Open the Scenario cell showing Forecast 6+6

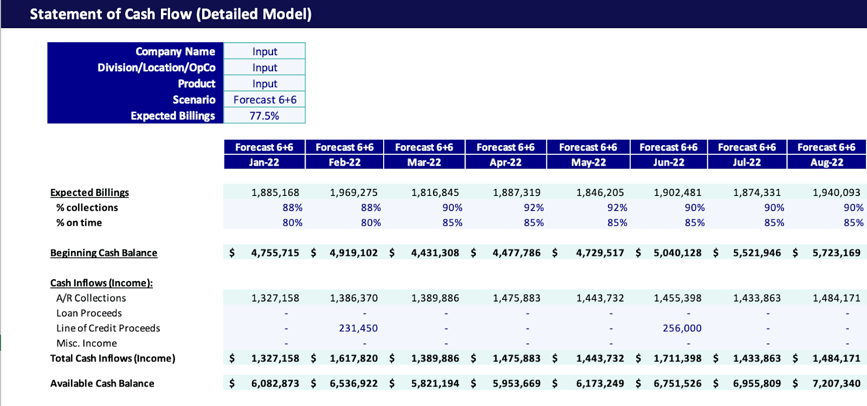[264, 100]
